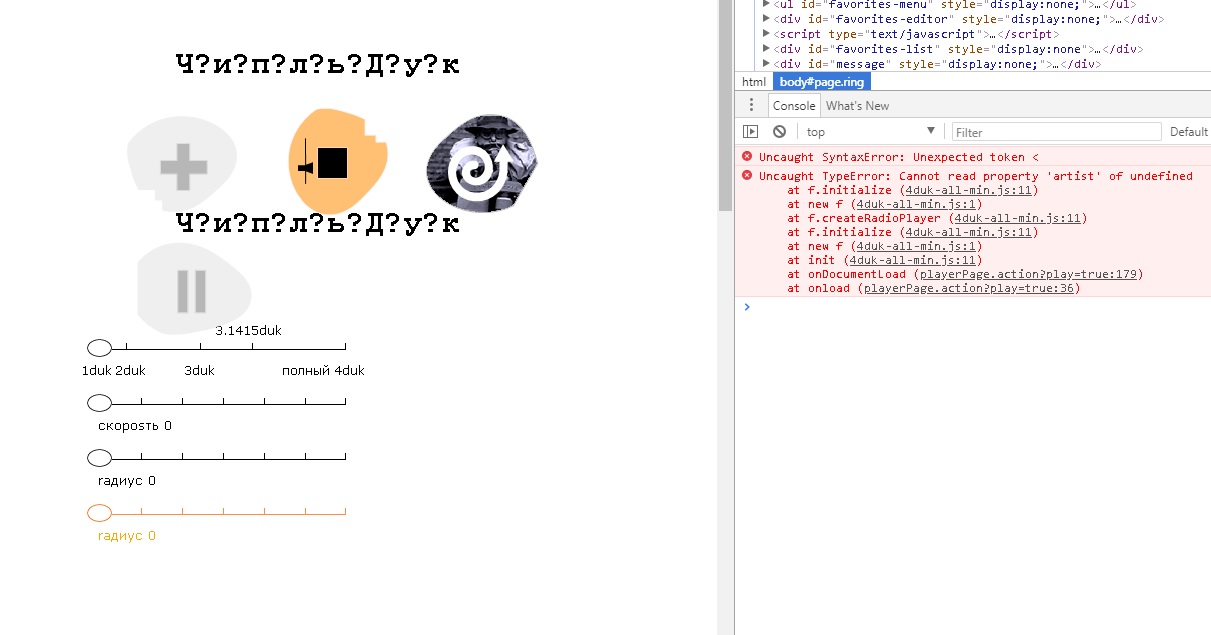1211x635 pixels.
Task: Click the console Filter field
Action: coord(1057,132)
